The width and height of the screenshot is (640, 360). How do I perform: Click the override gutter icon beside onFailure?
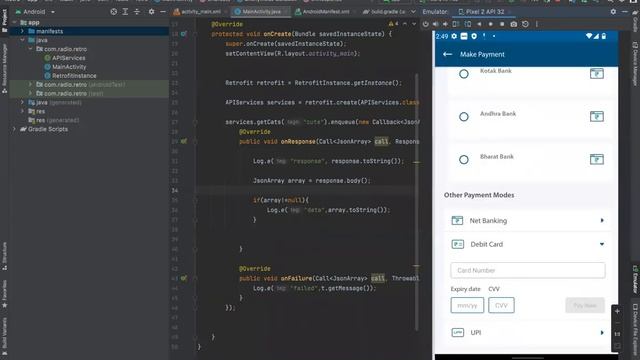click(x=184, y=278)
